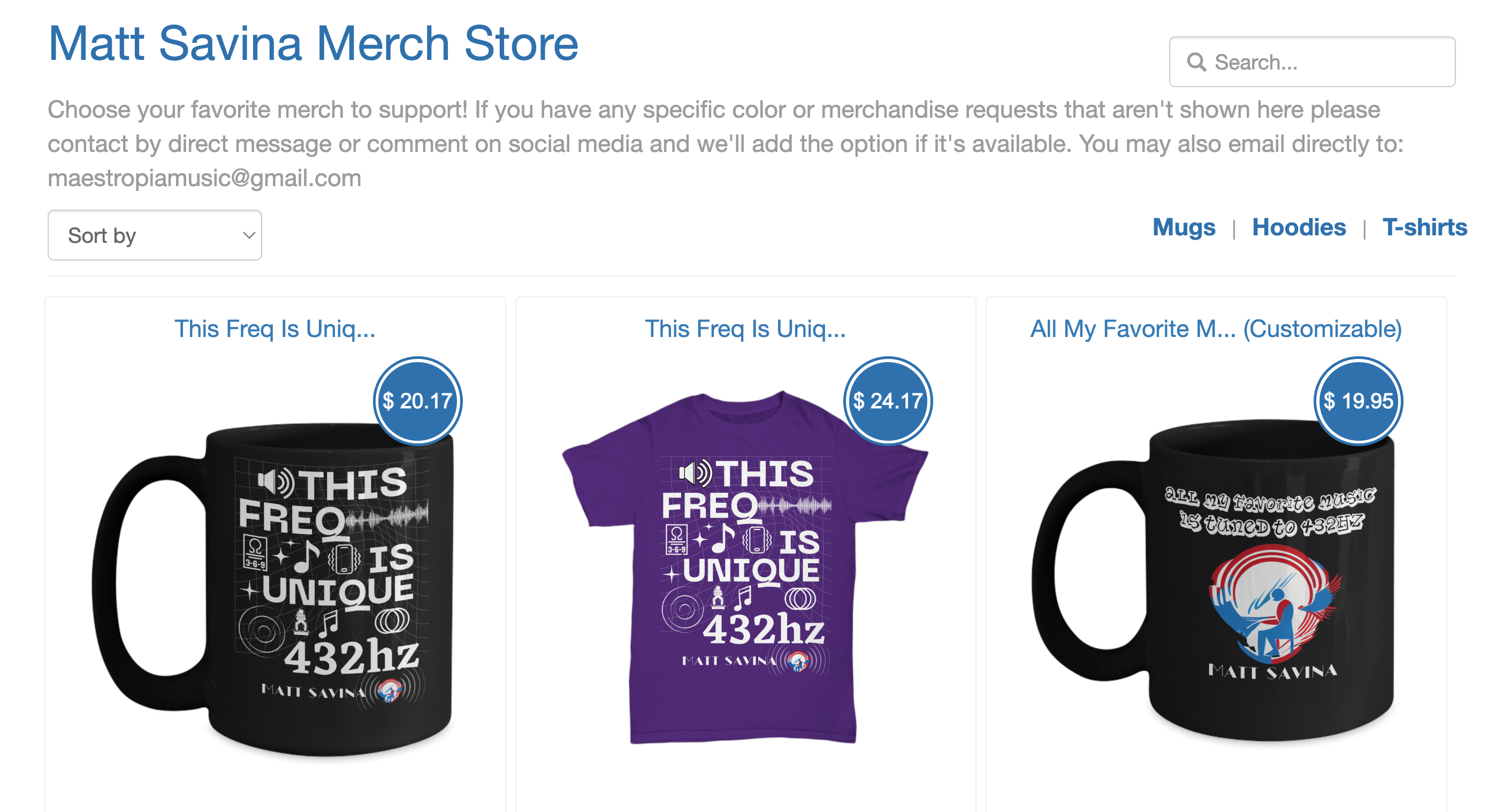Click the $ 24.17 price badge

coord(888,401)
